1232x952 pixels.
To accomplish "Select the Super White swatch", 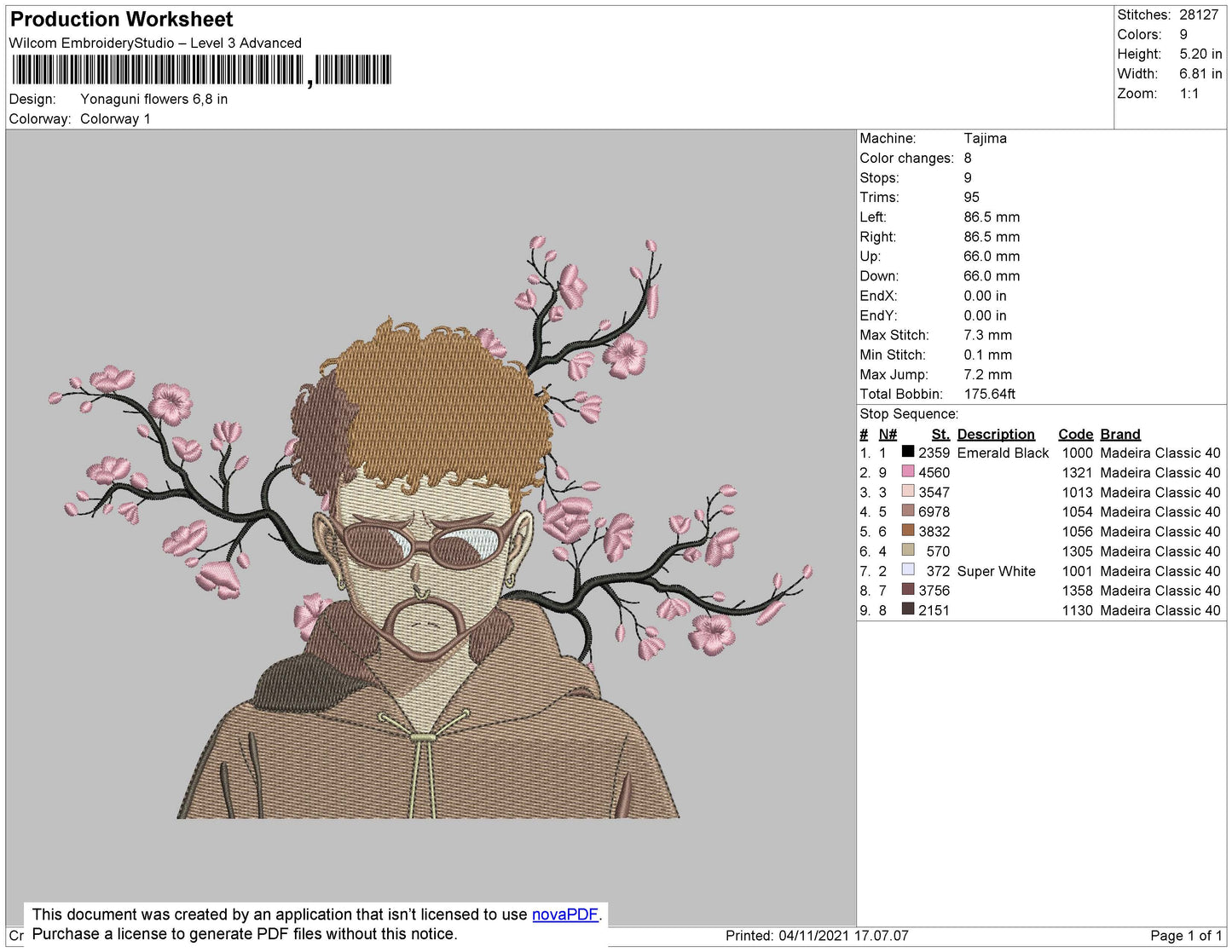I will pos(908,569).
